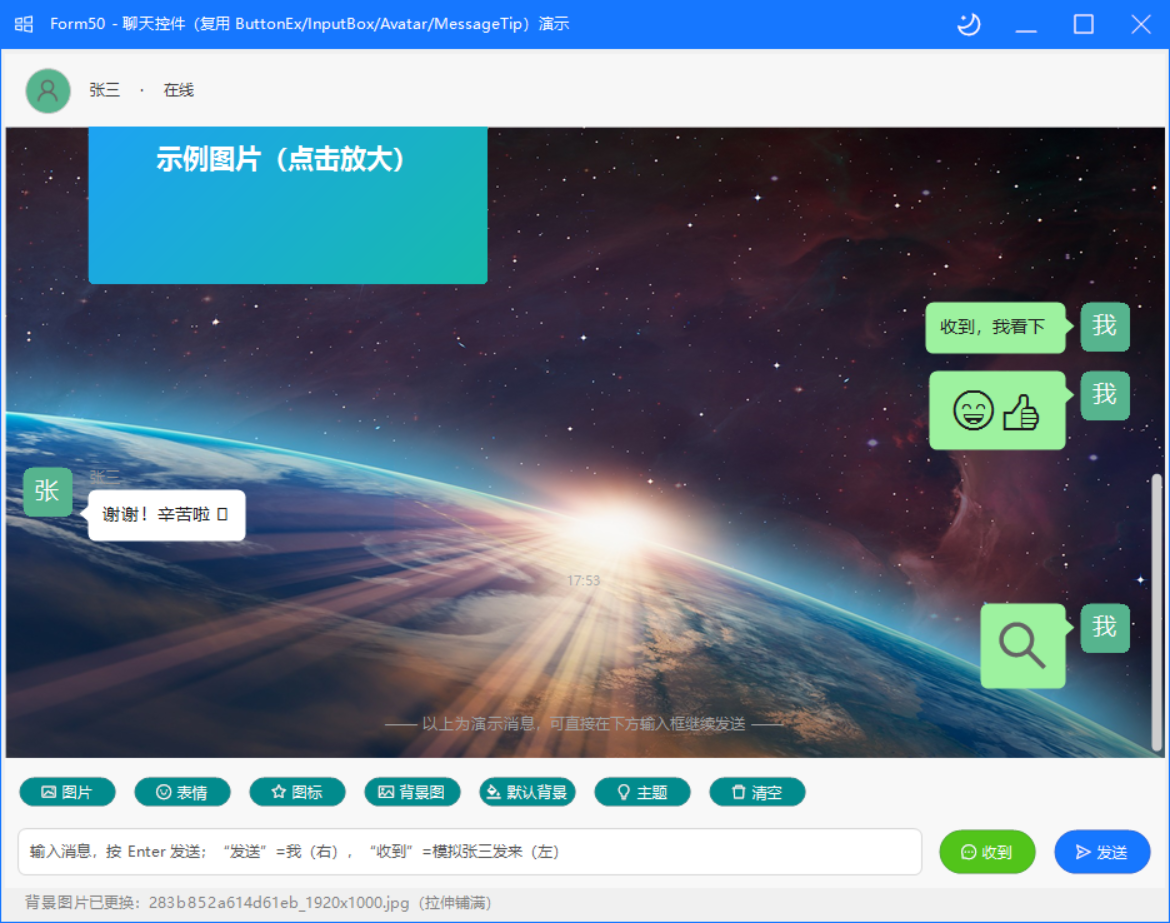Image resolution: width=1170 pixels, height=923 pixels.
Task: Click the background changed status bar message
Action: (x=258, y=903)
